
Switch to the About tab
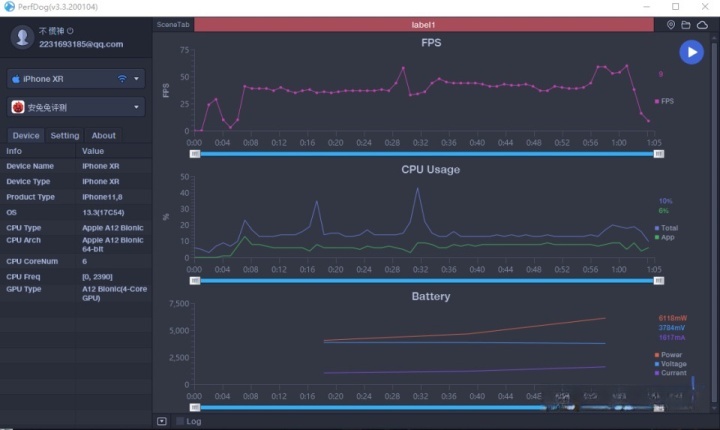(x=103, y=136)
